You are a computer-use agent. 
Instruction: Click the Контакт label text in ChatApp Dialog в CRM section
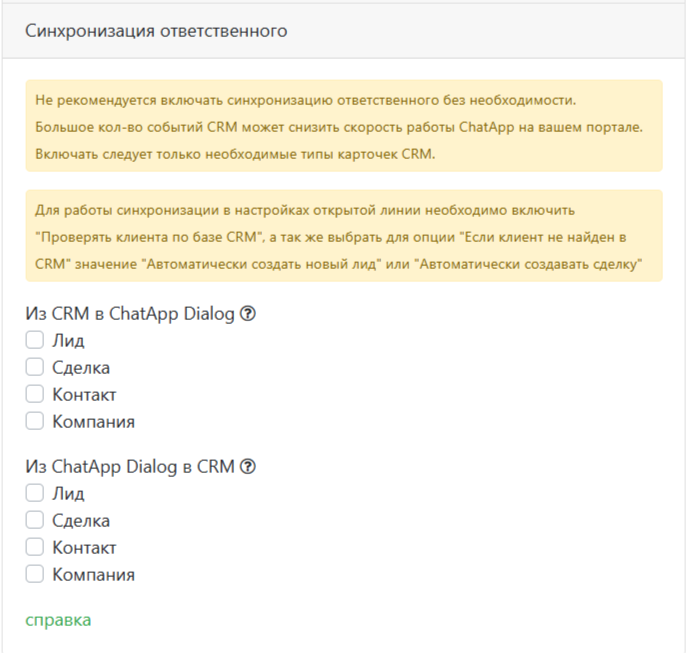click(x=84, y=547)
